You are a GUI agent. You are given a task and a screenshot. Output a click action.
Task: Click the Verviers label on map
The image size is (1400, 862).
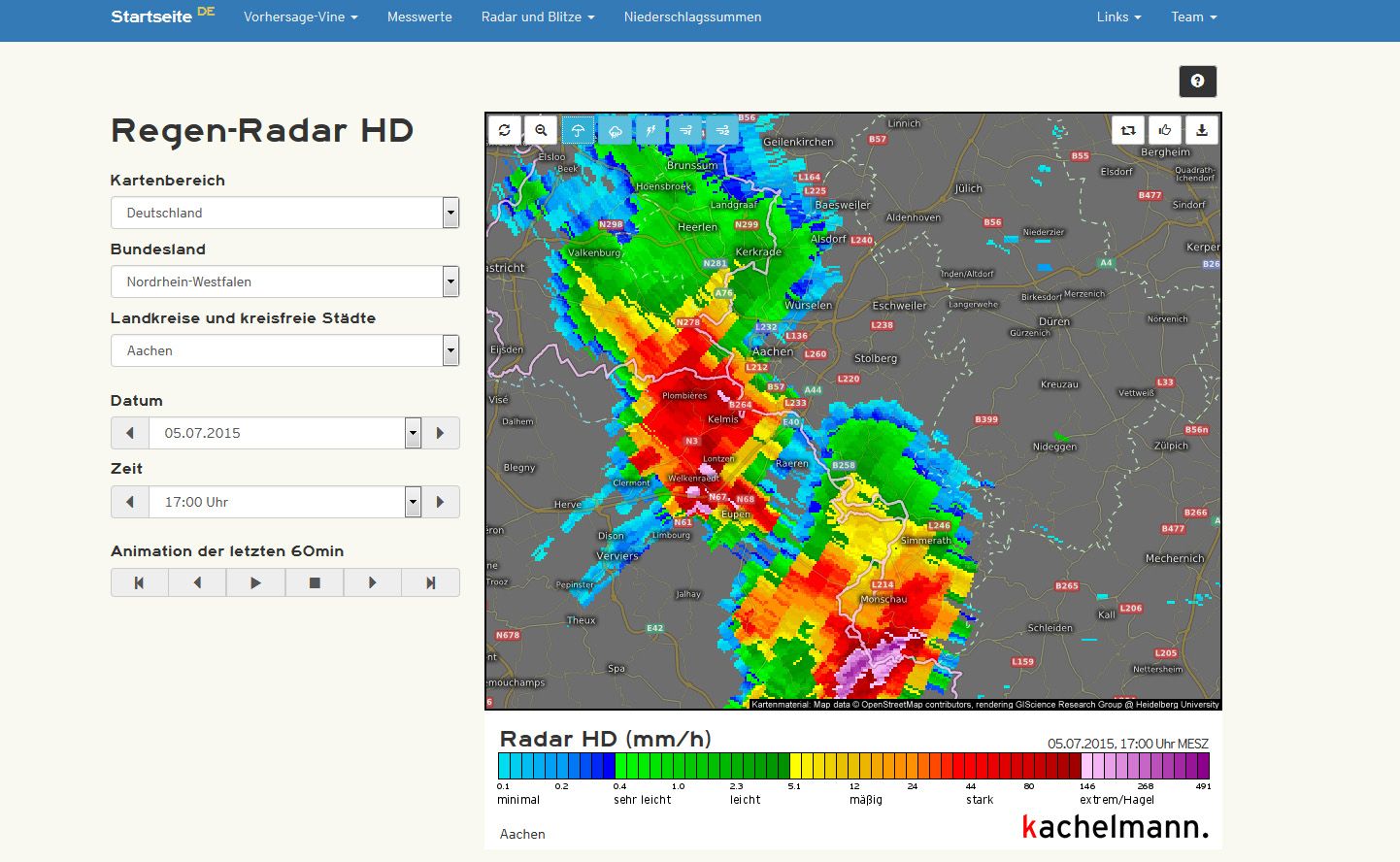point(617,556)
